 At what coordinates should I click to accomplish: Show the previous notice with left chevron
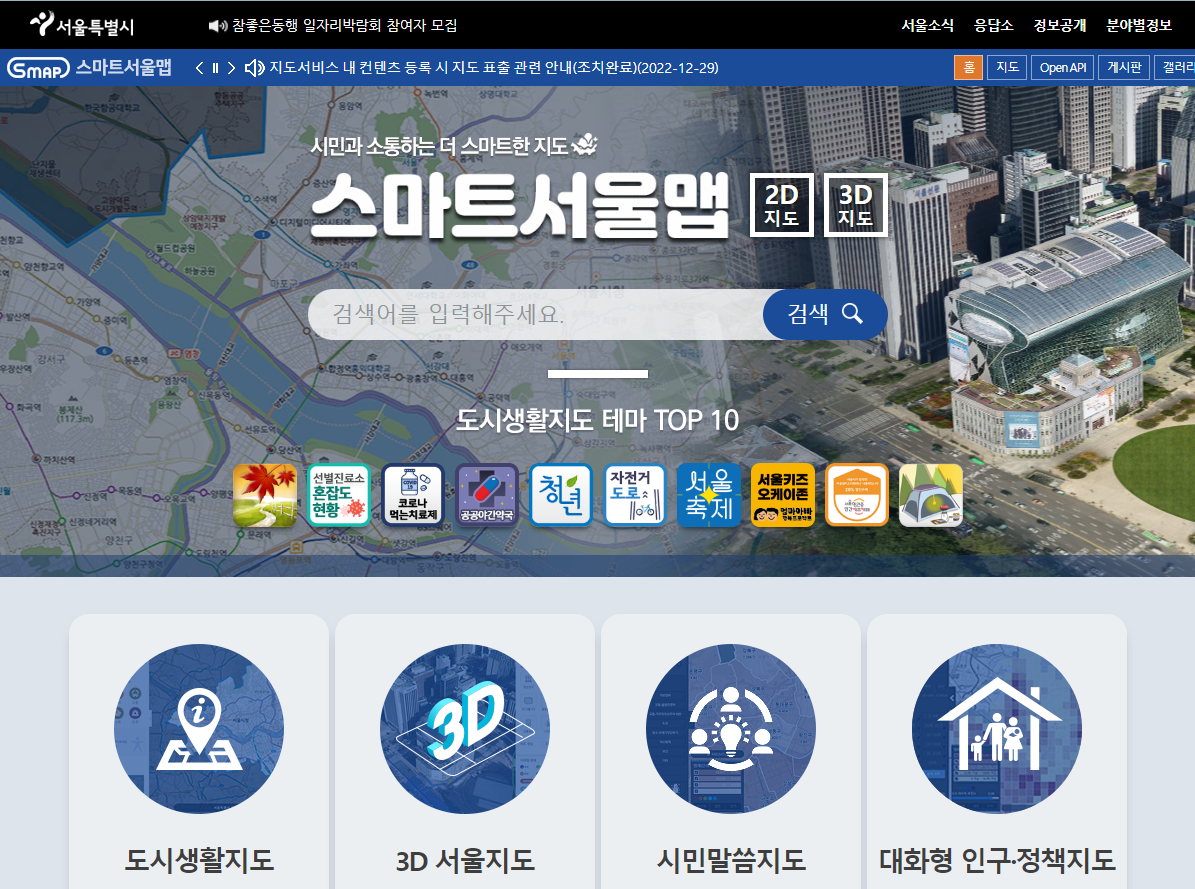point(199,68)
